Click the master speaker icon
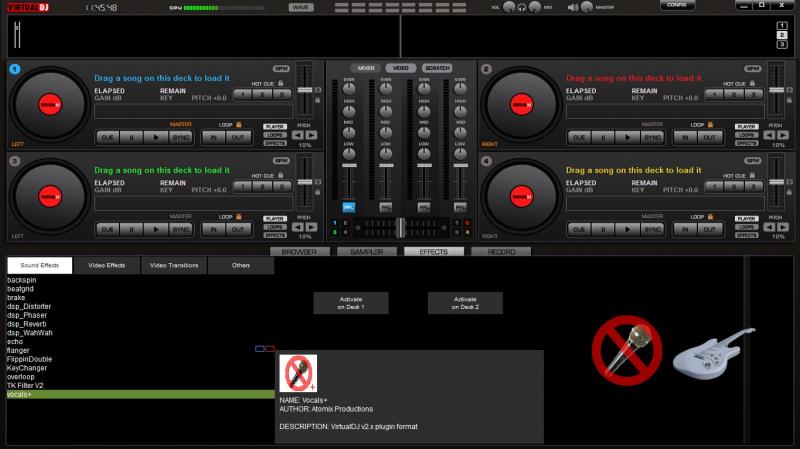The image size is (800, 449). 573,8
